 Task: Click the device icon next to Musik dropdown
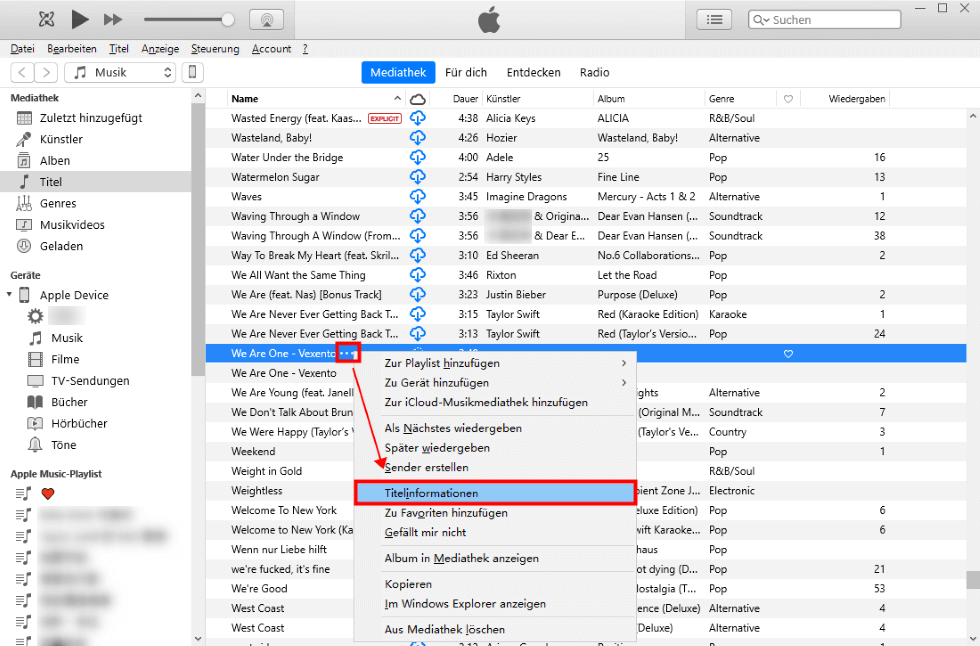pyautogui.click(x=192, y=72)
